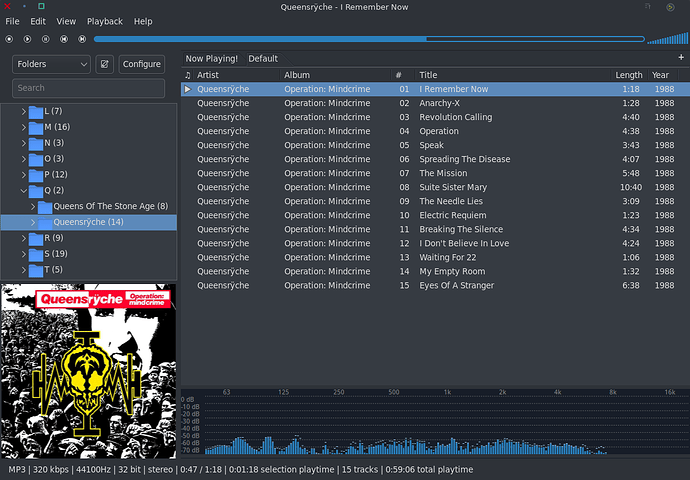Viewport: 690px width, 480px height.
Task: Click the Search input field
Action: click(88, 88)
